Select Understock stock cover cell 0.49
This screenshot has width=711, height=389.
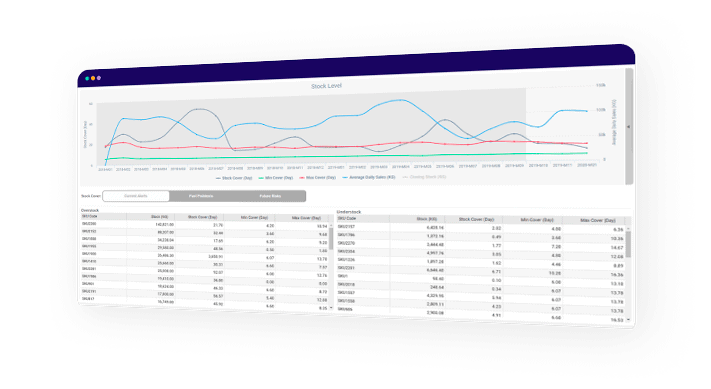pos(497,237)
